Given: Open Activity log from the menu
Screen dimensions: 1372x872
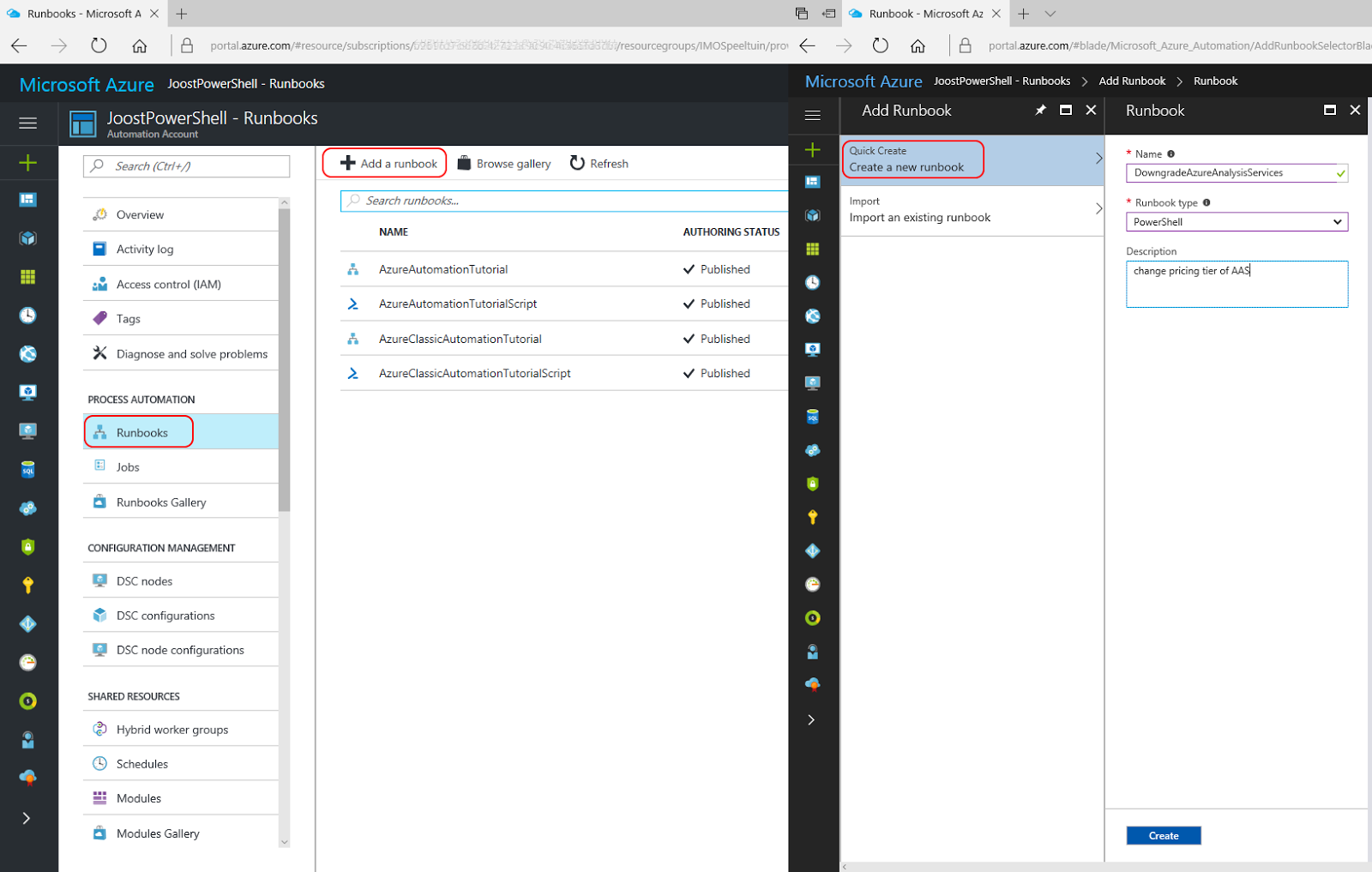Looking at the screenshot, I should 143,249.
